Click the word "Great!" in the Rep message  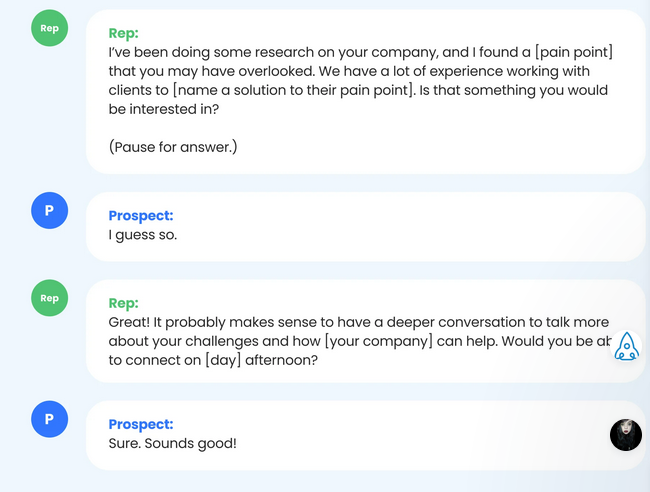[x=131, y=323]
